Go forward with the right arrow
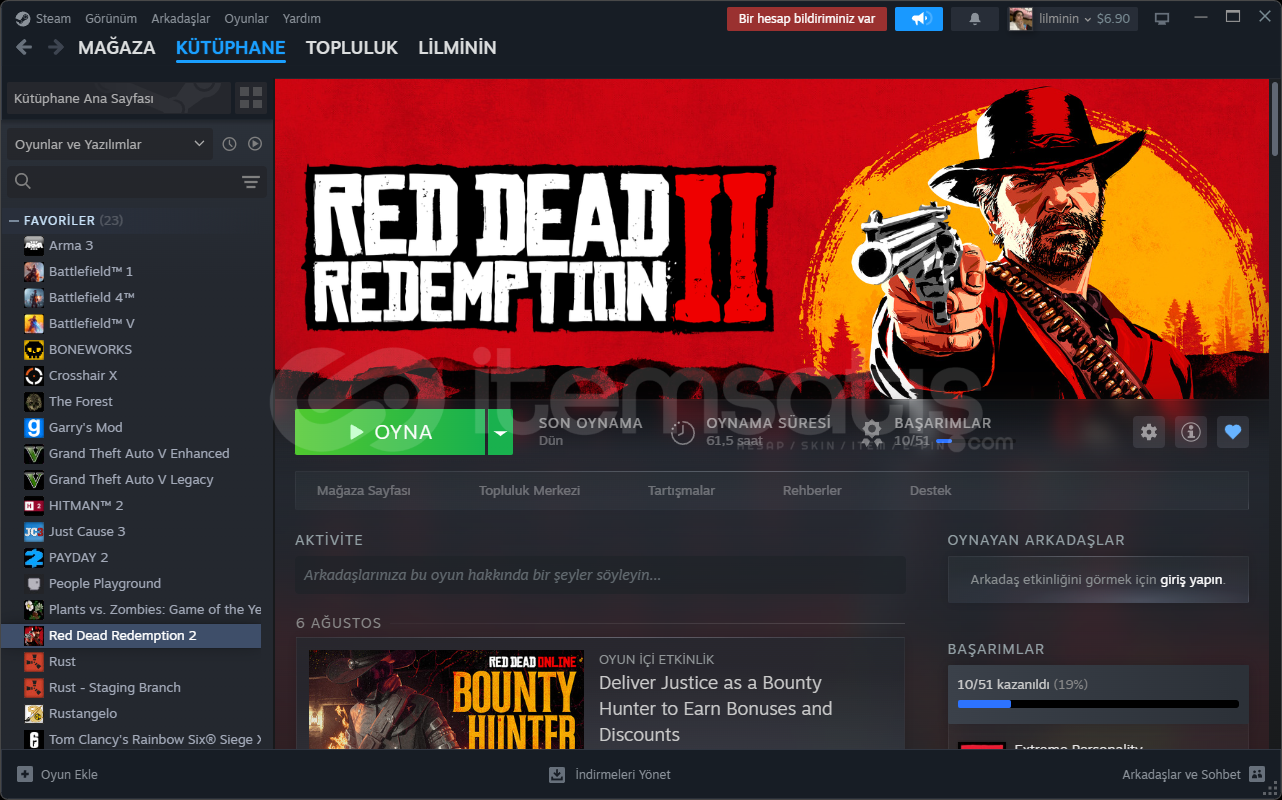The height and width of the screenshot is (800, 1282). tap(56, 47)
